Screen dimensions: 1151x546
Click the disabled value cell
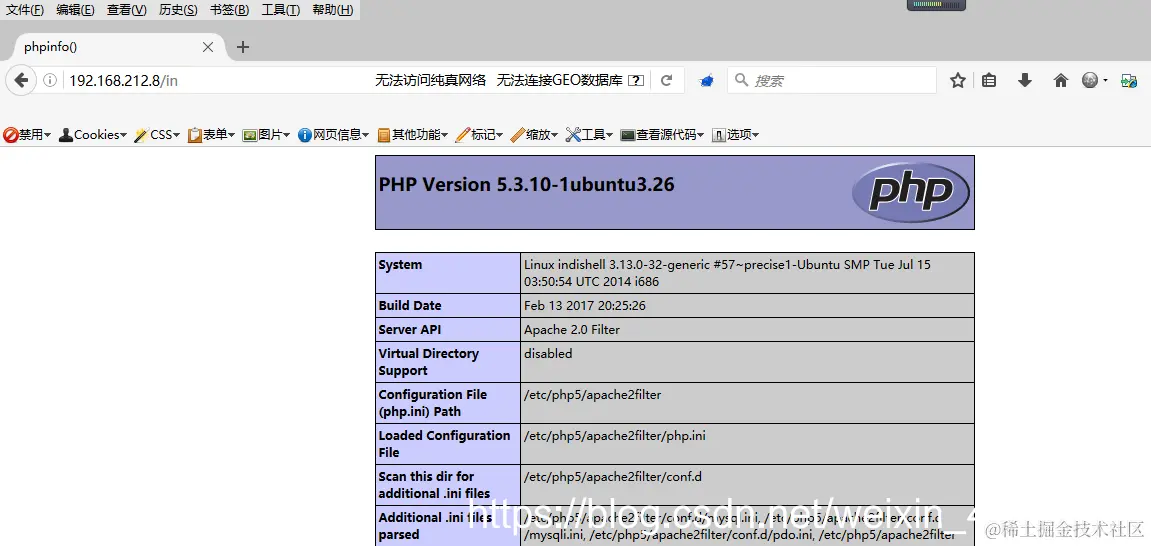747,362
